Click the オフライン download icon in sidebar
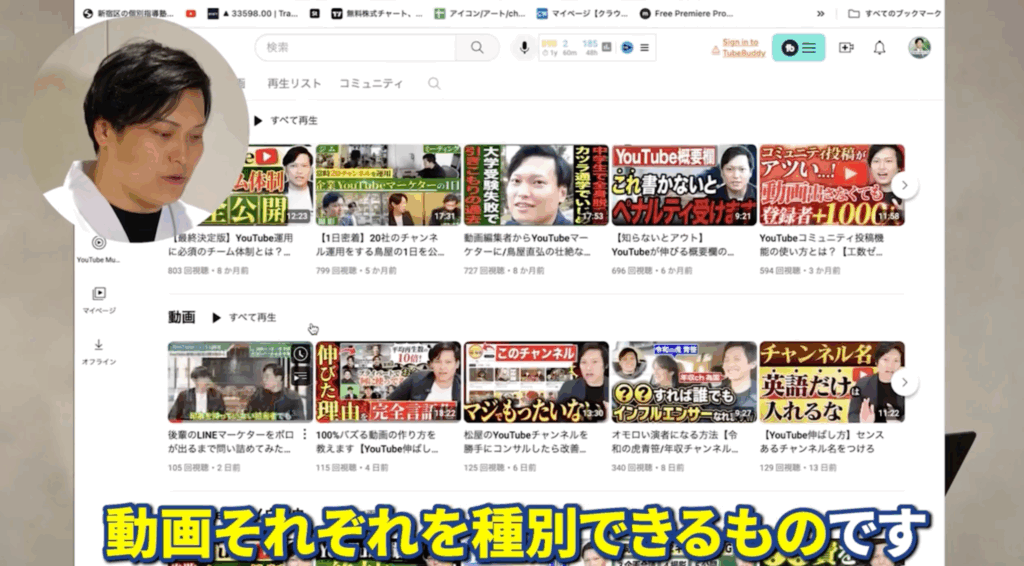This screenshot has height=566, width=1024. (98, 345)
